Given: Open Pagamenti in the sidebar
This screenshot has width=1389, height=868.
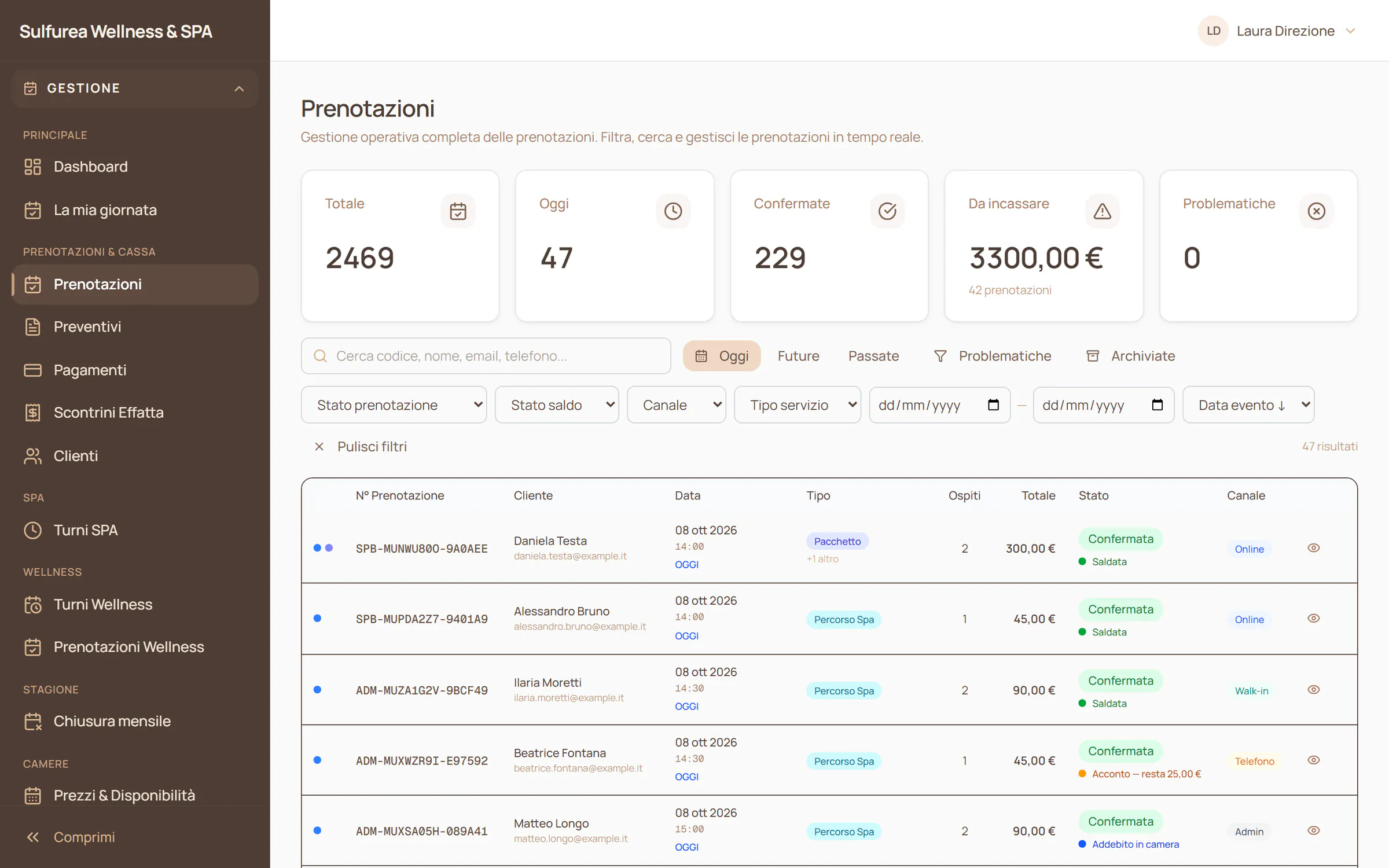Looking at the screenshot, I should click(x=134, y=370).
